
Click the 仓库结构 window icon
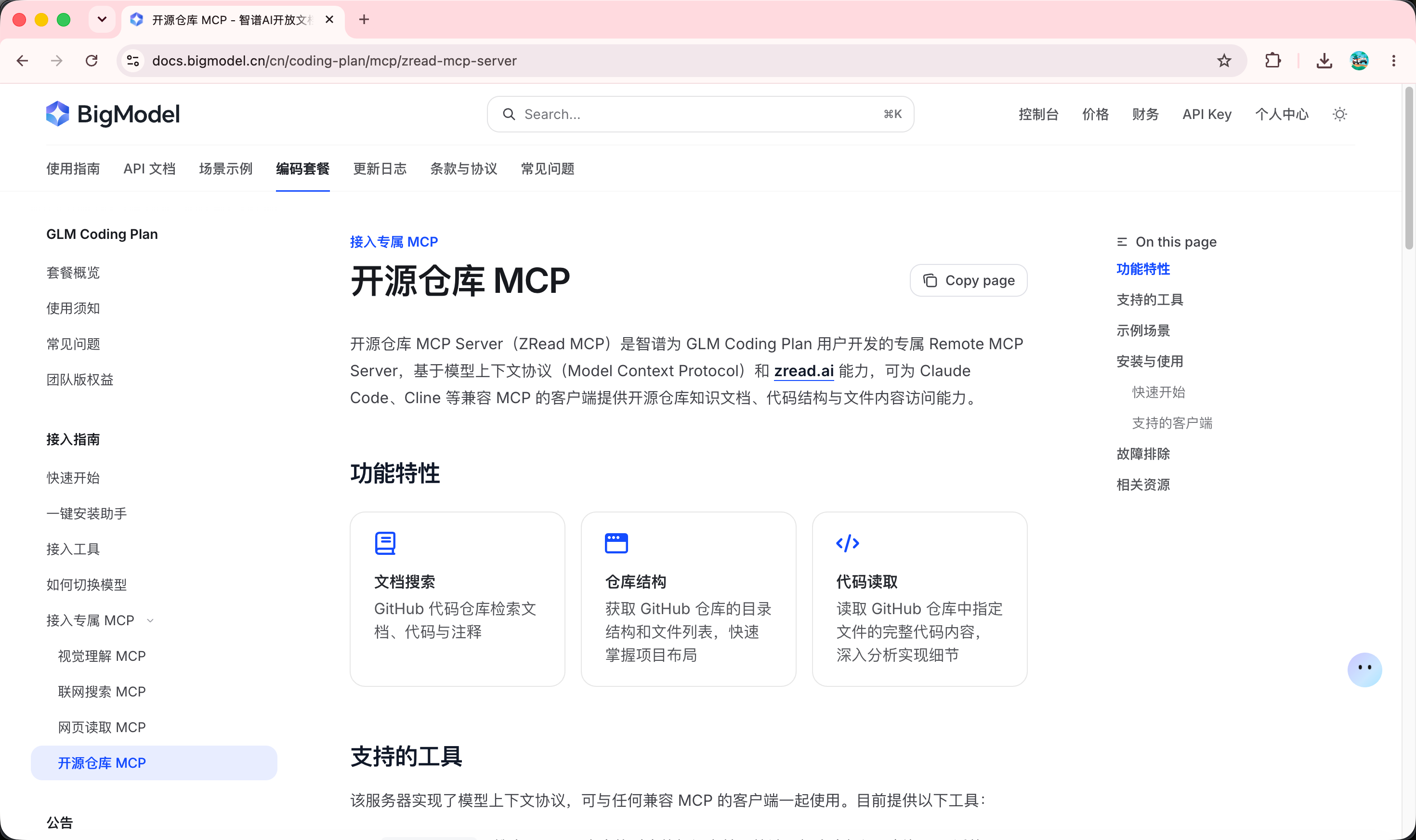pos(616,543)
